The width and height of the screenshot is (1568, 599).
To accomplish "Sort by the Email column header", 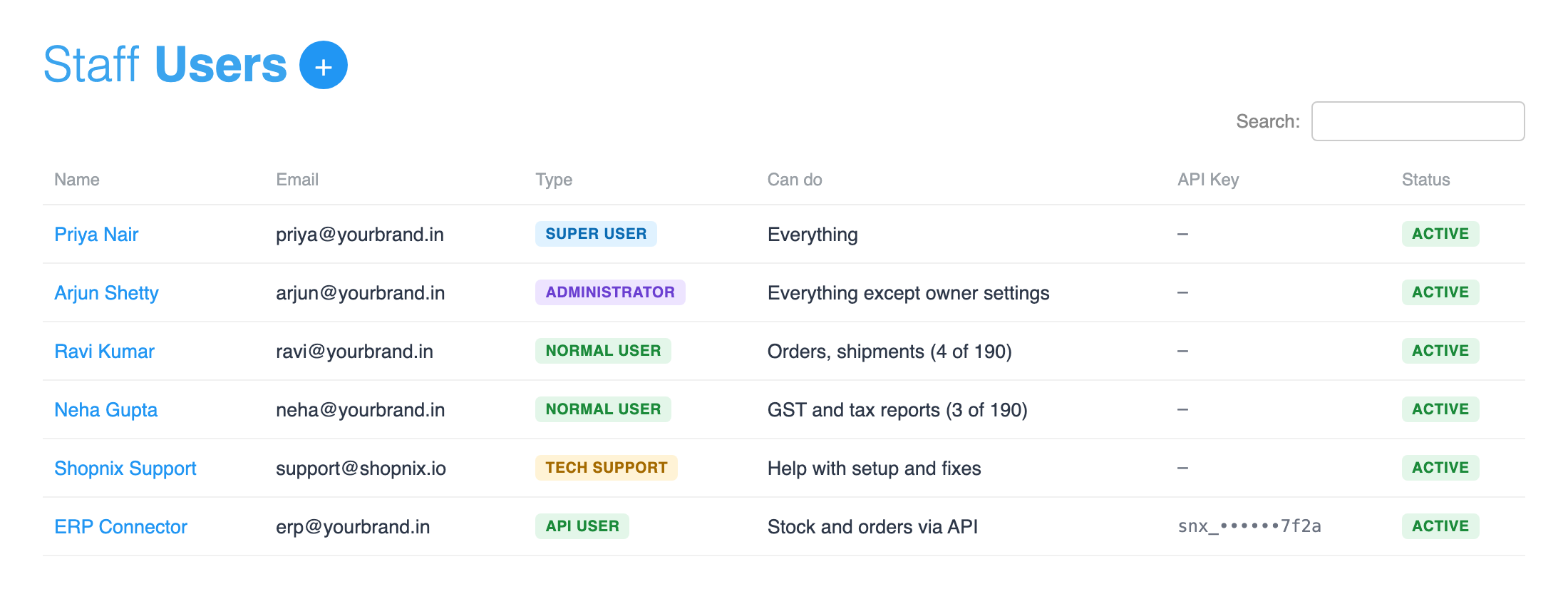I will tap(297, 180).
